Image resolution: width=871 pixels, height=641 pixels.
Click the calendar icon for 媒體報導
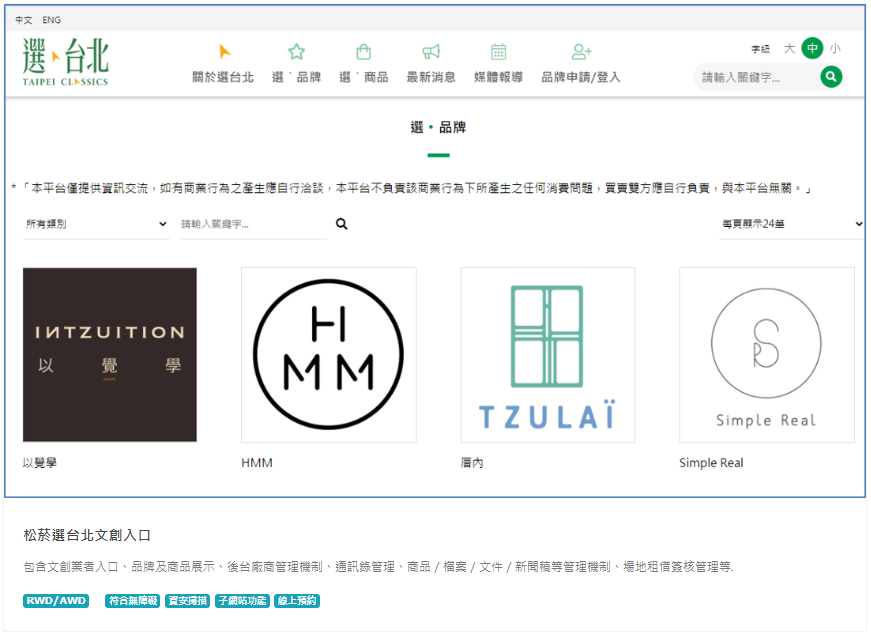tap(498, 52)
